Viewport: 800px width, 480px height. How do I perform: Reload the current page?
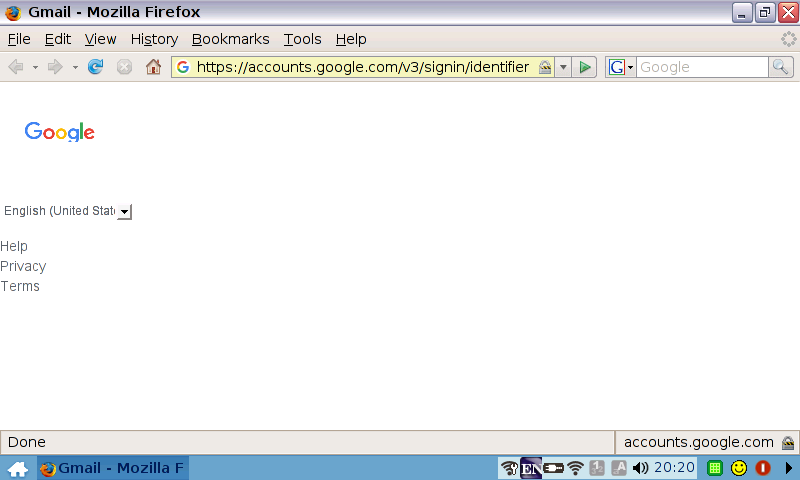95,67
